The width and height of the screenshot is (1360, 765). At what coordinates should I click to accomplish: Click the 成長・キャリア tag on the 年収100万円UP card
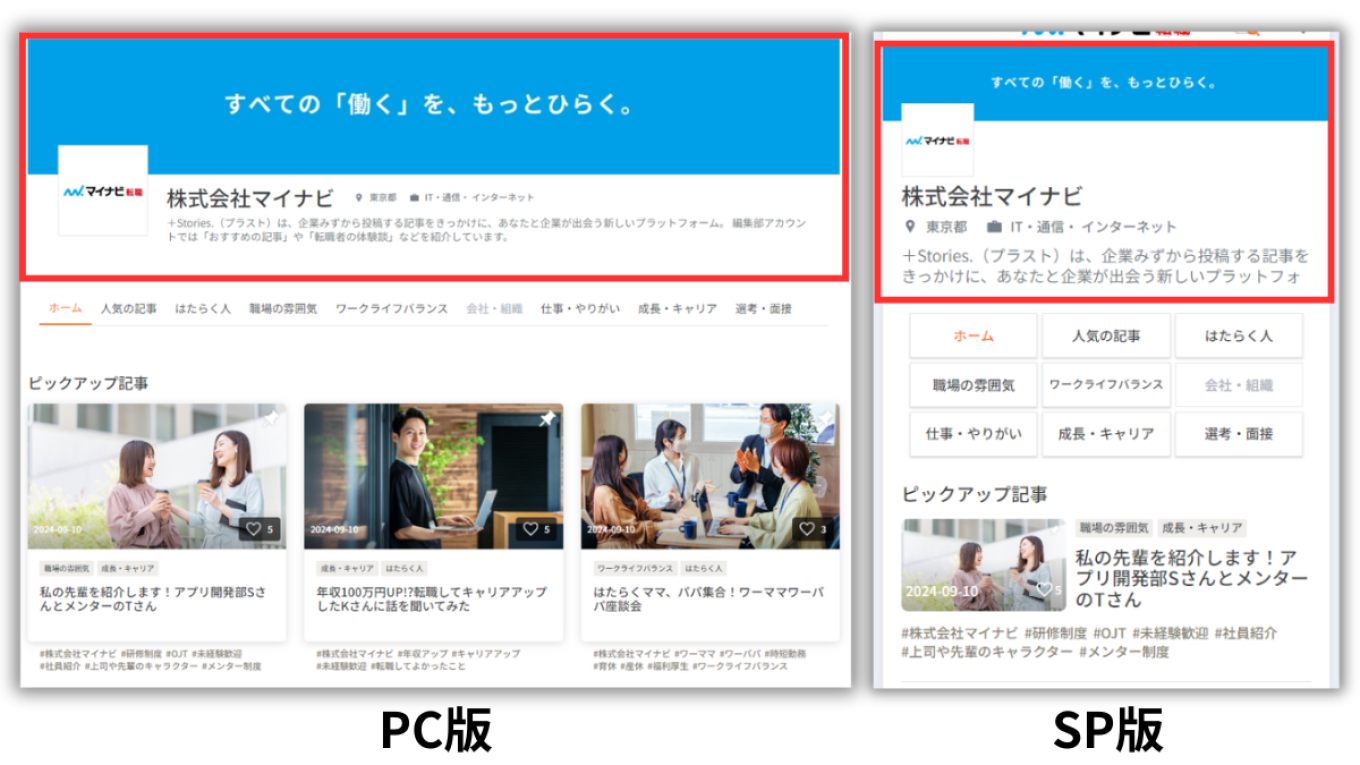click(346, 568)
